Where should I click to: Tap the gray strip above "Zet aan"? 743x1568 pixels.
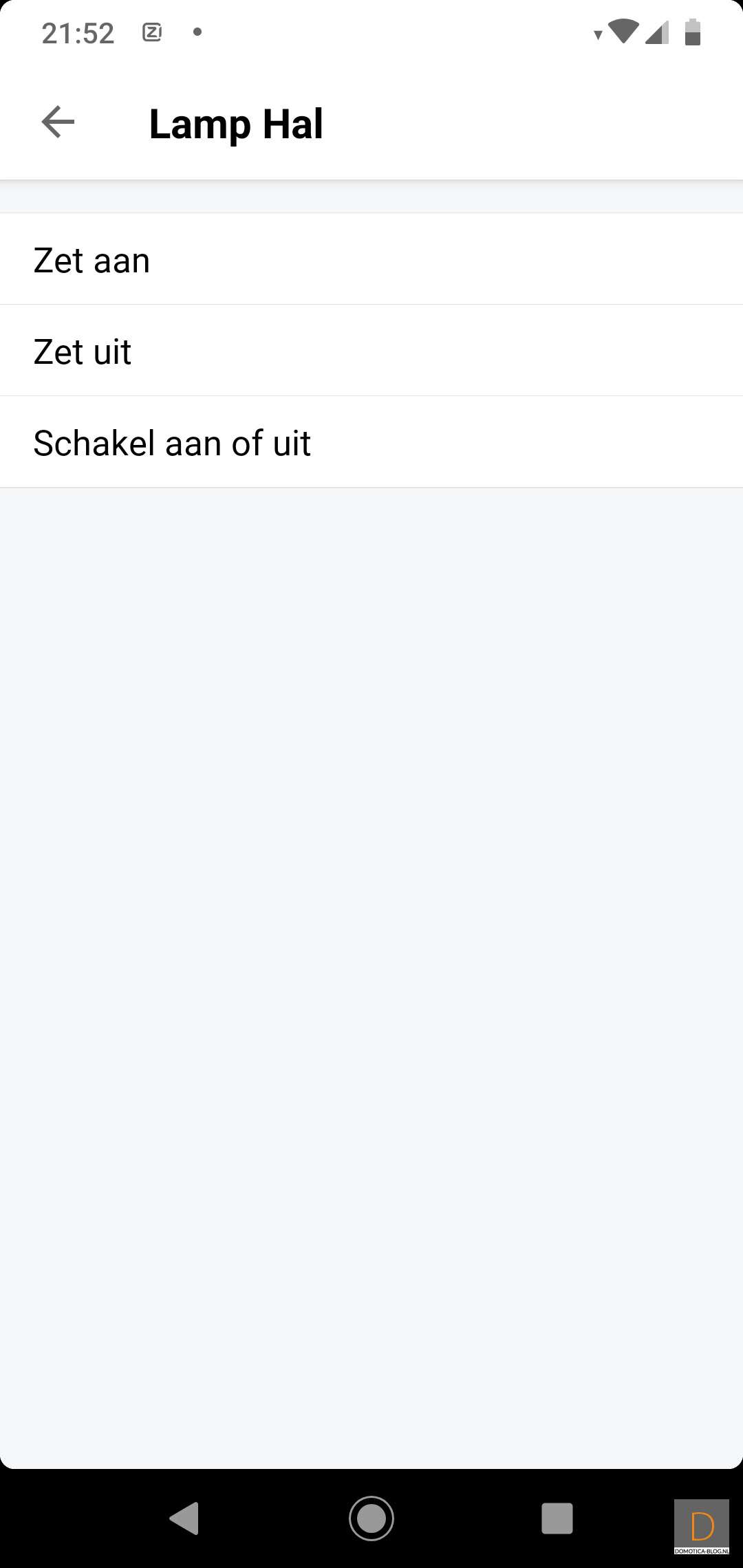click(x=371, y=198)
